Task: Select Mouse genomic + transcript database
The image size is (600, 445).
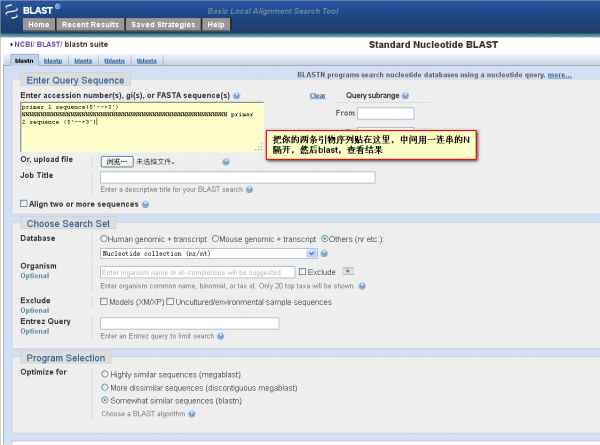Action: [x=215, y=239]
